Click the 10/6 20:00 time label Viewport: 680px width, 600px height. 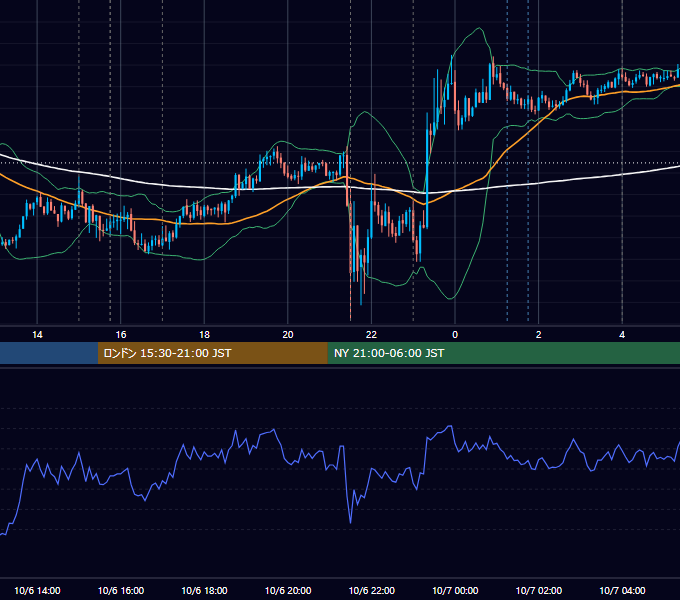click(x=288, y=590)
